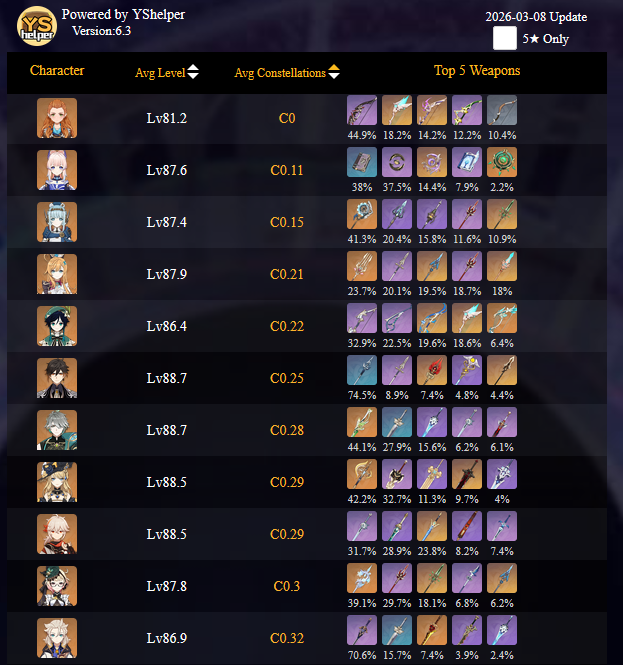
Task: Sort by Avg Level arrows
Action: [193, 72]
